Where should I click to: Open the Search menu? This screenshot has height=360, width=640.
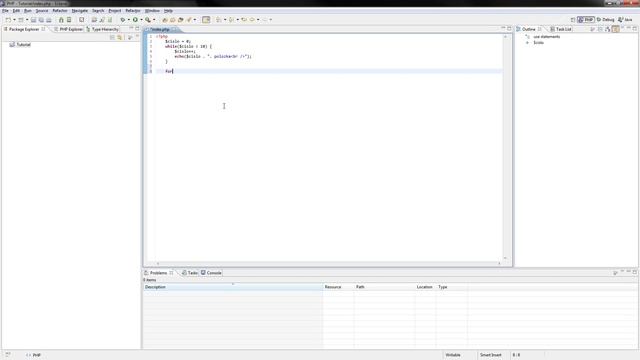tap(98, 11)
